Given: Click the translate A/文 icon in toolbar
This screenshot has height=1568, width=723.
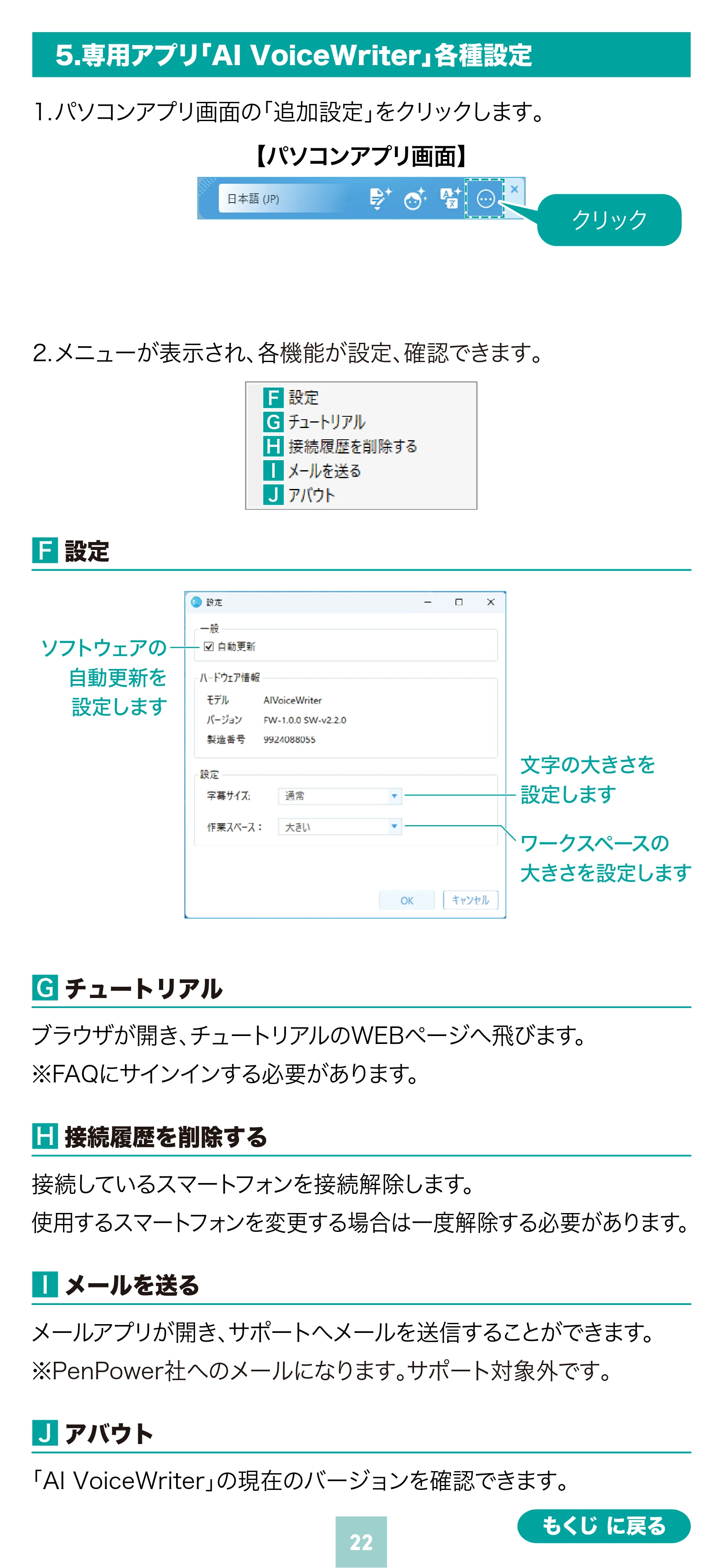Looking at the screenshot, I should (x=450, y=198).
